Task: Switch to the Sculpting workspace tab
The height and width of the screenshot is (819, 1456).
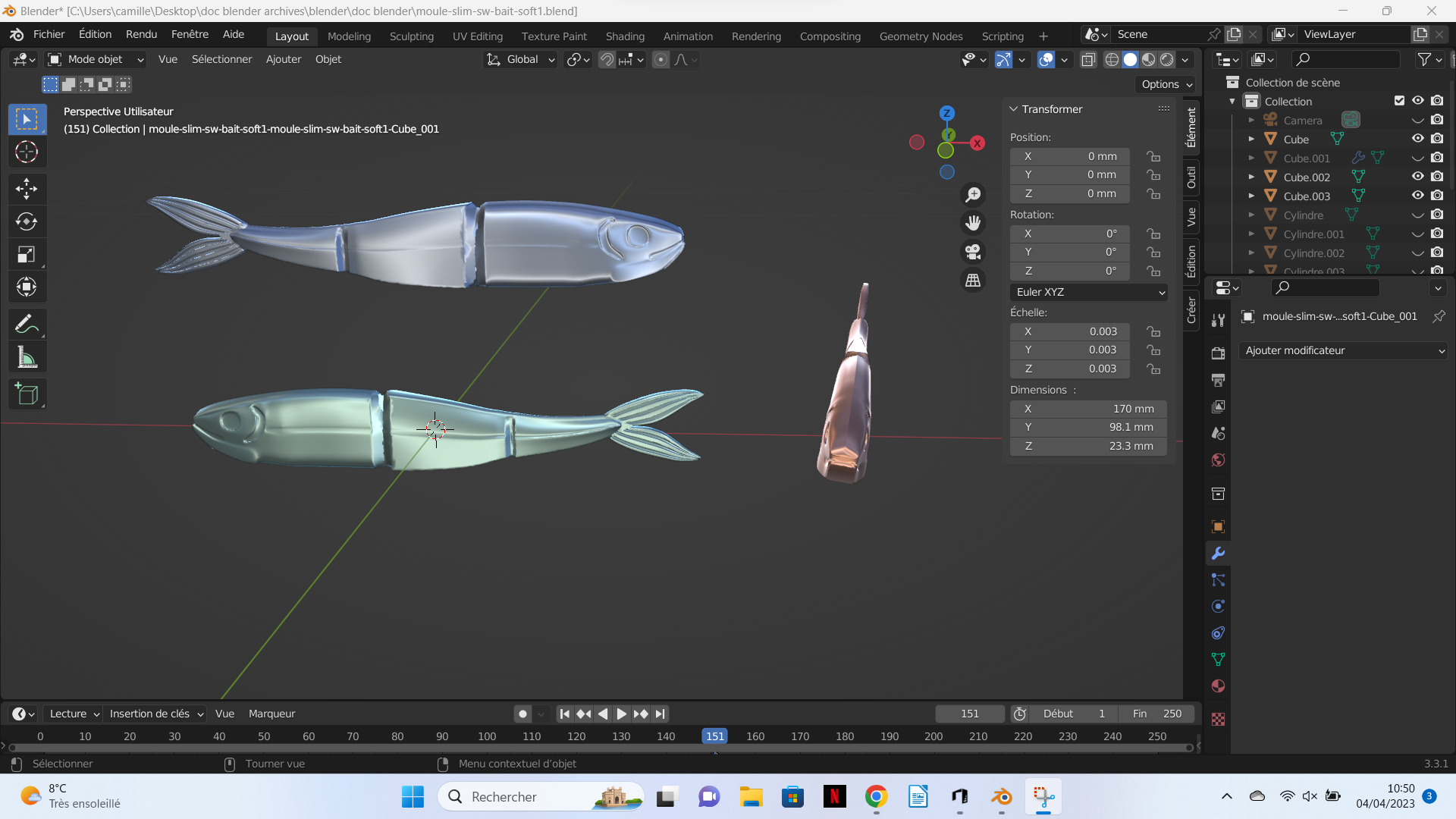Action: coord(412,36)
